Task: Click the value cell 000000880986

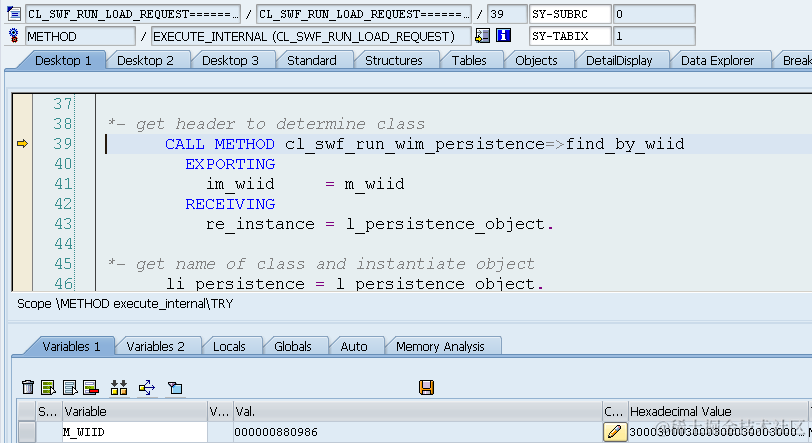Action: coord(417,432)
